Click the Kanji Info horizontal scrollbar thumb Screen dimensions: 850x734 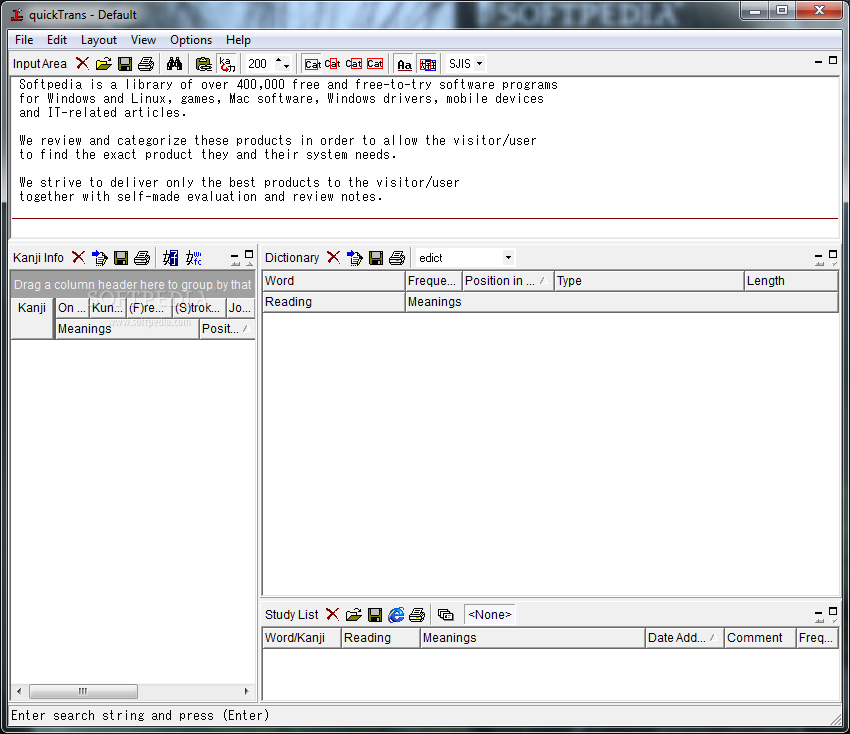(x=83, y=691)
